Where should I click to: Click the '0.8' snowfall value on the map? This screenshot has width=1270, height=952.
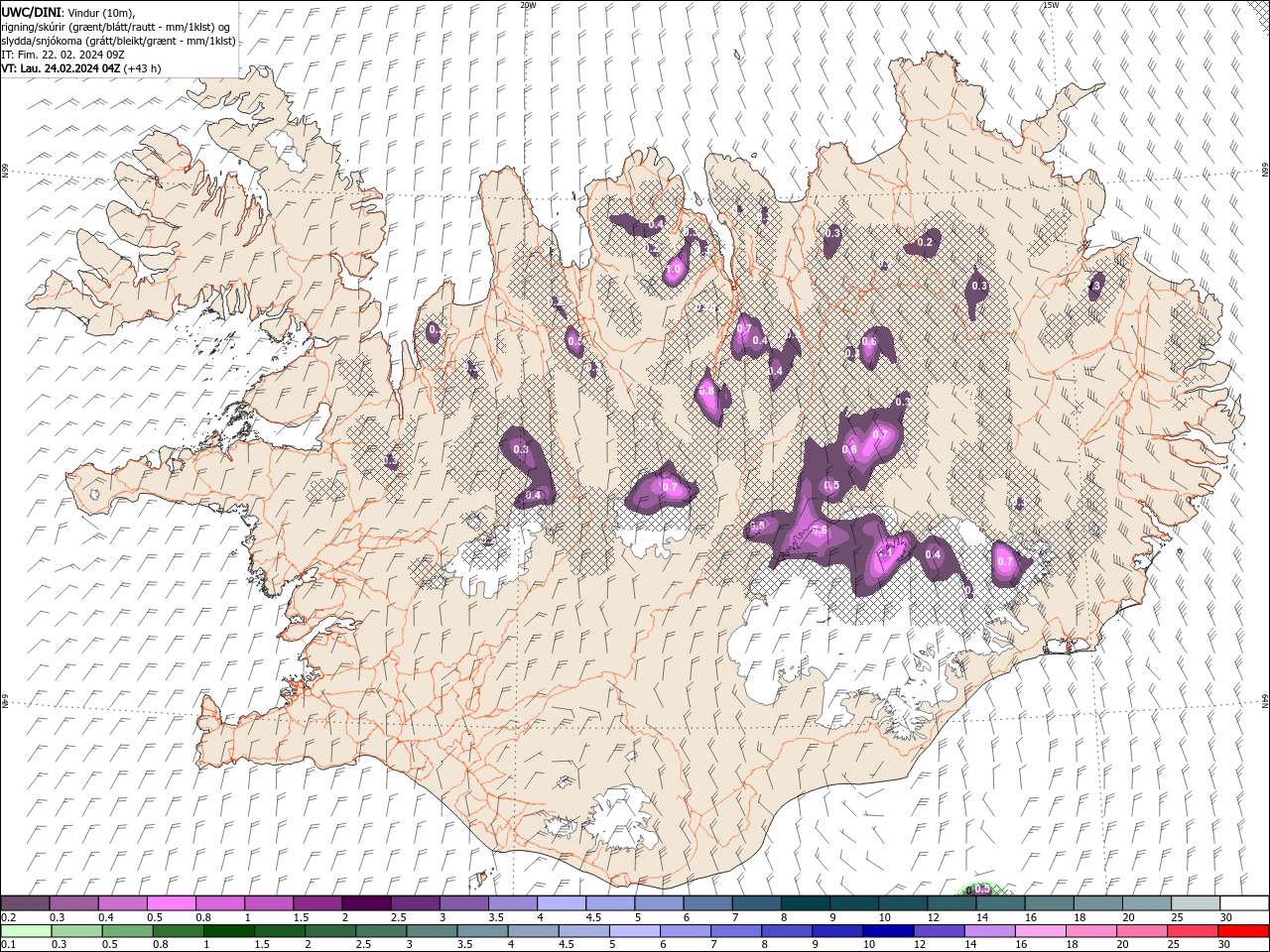pyautogui.click(x=706, y=392)
